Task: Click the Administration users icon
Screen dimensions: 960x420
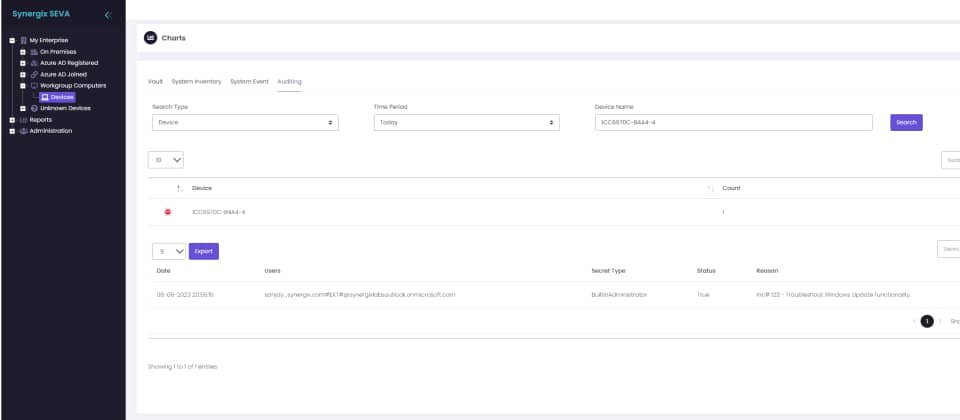Action: tap(23, 131)
